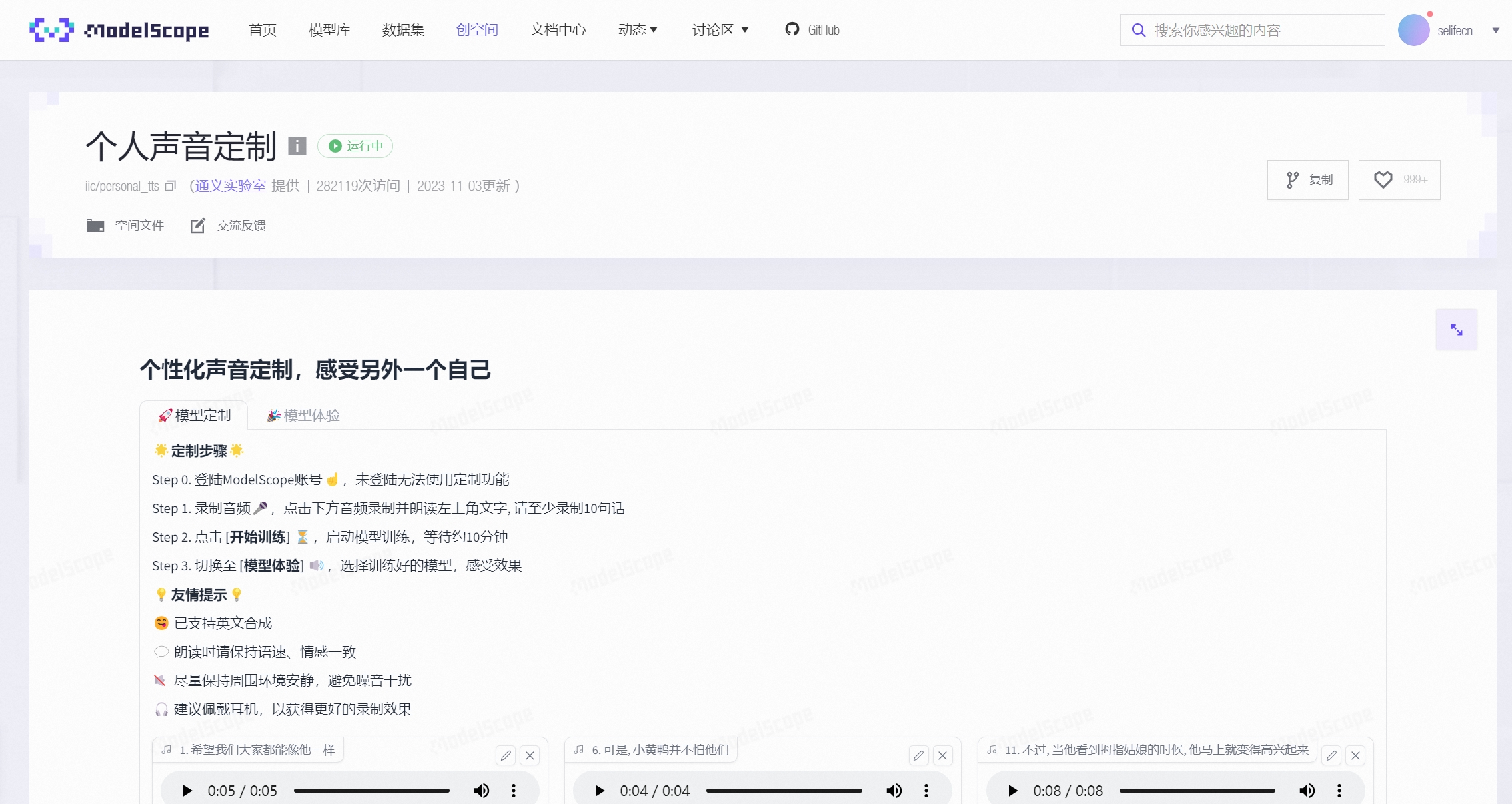Image resolution: width=1512 pixels, height=804 pixels.
Task: Clear the audio for sentence 1
Action: pyautogui.click(x=530, y=755)
